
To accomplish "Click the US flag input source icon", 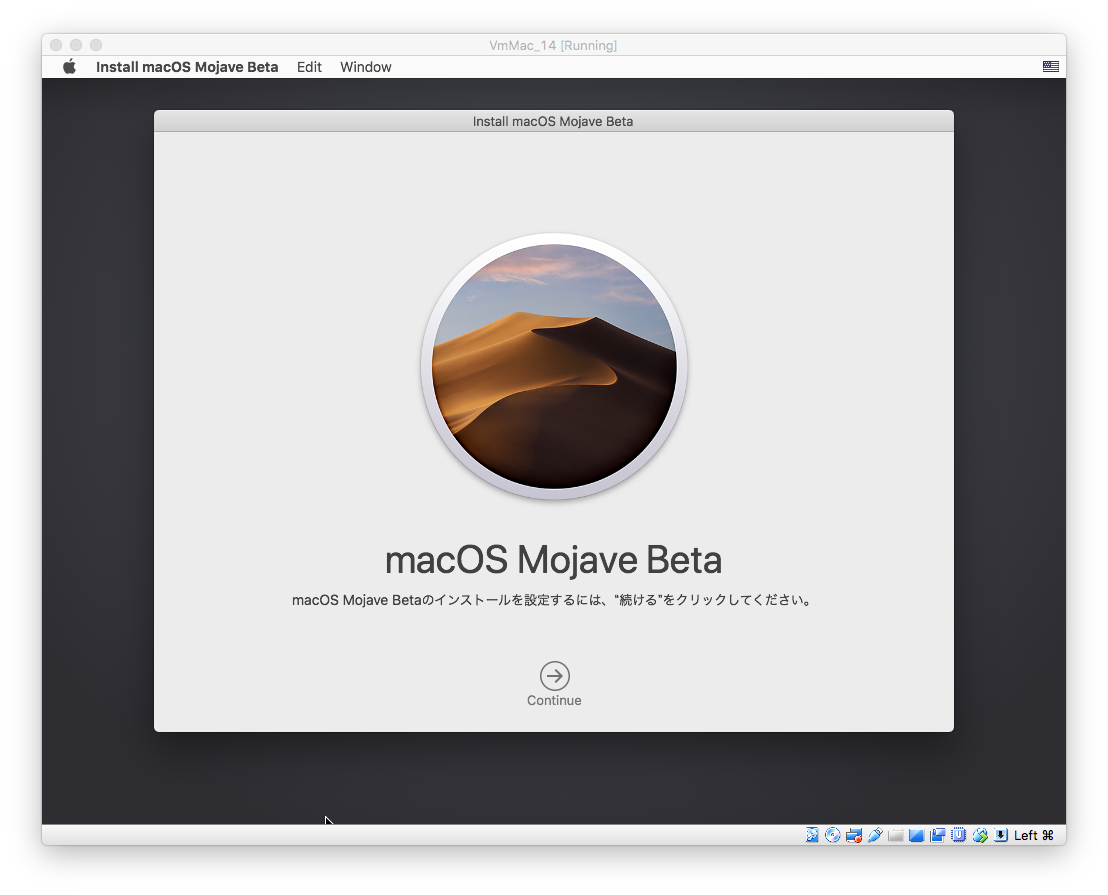I will click(x=1050, y=67).
